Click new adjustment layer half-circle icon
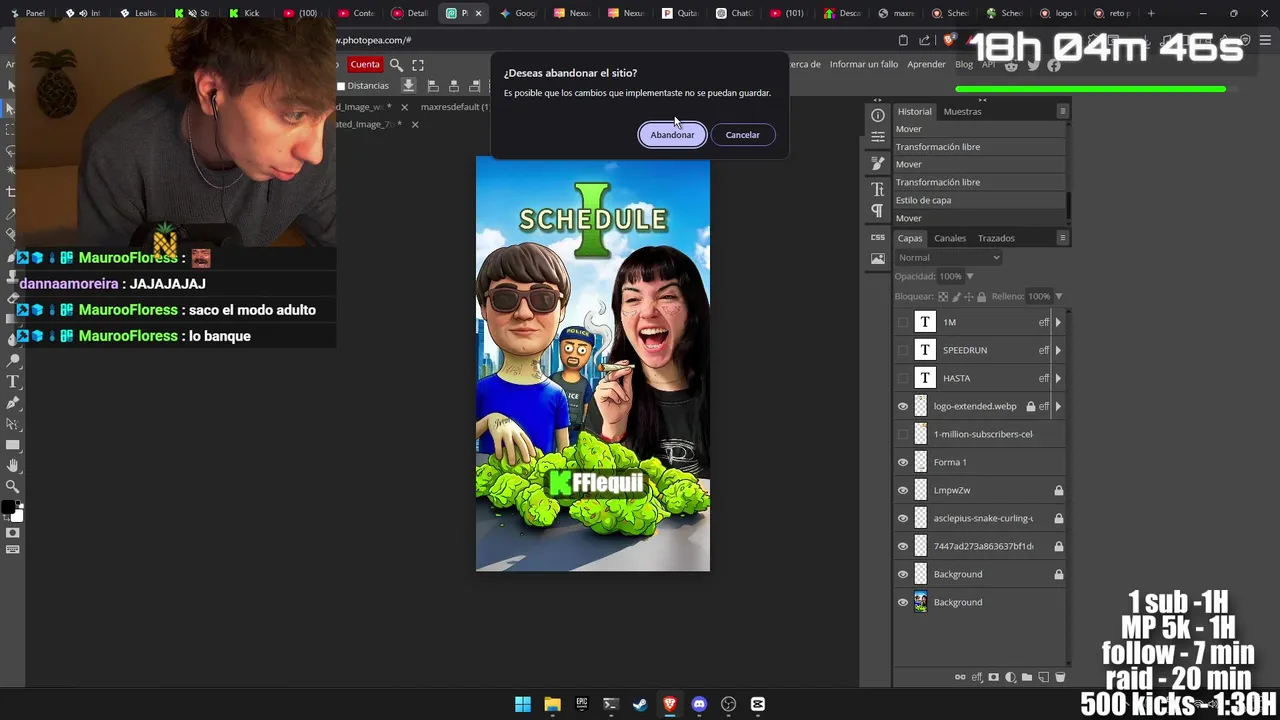Screen dimensions: 1280x720 coord(1010,677)
